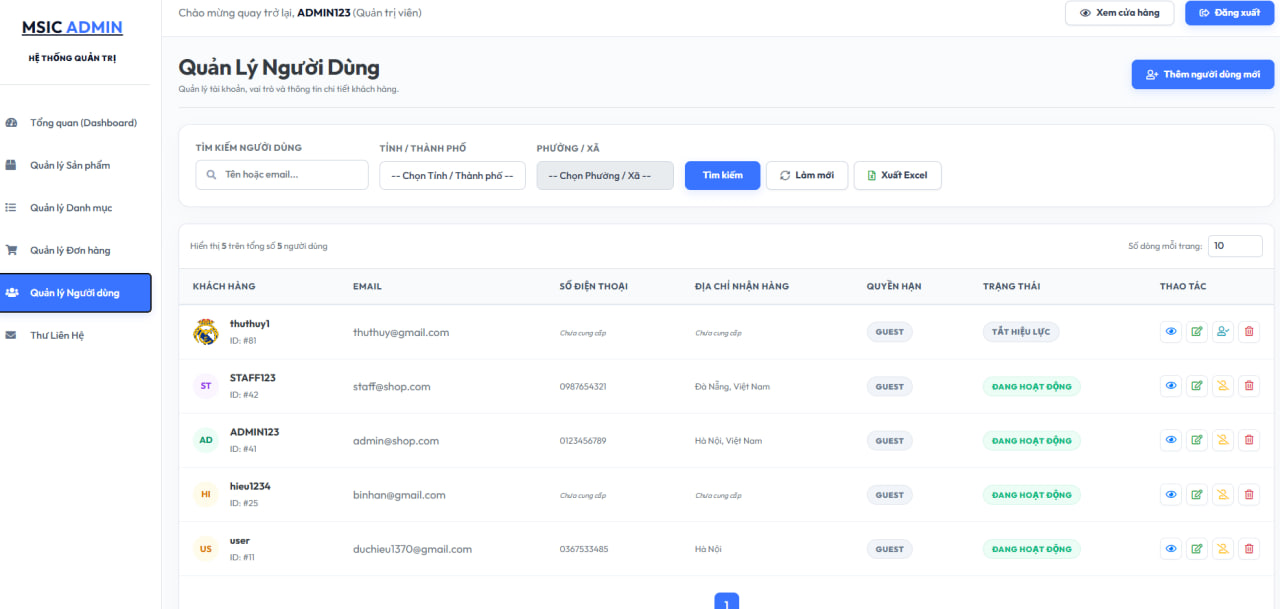Export list with Xuất Excel button
The width and height of the screenshot is (1280, 609).
point(898,175)
